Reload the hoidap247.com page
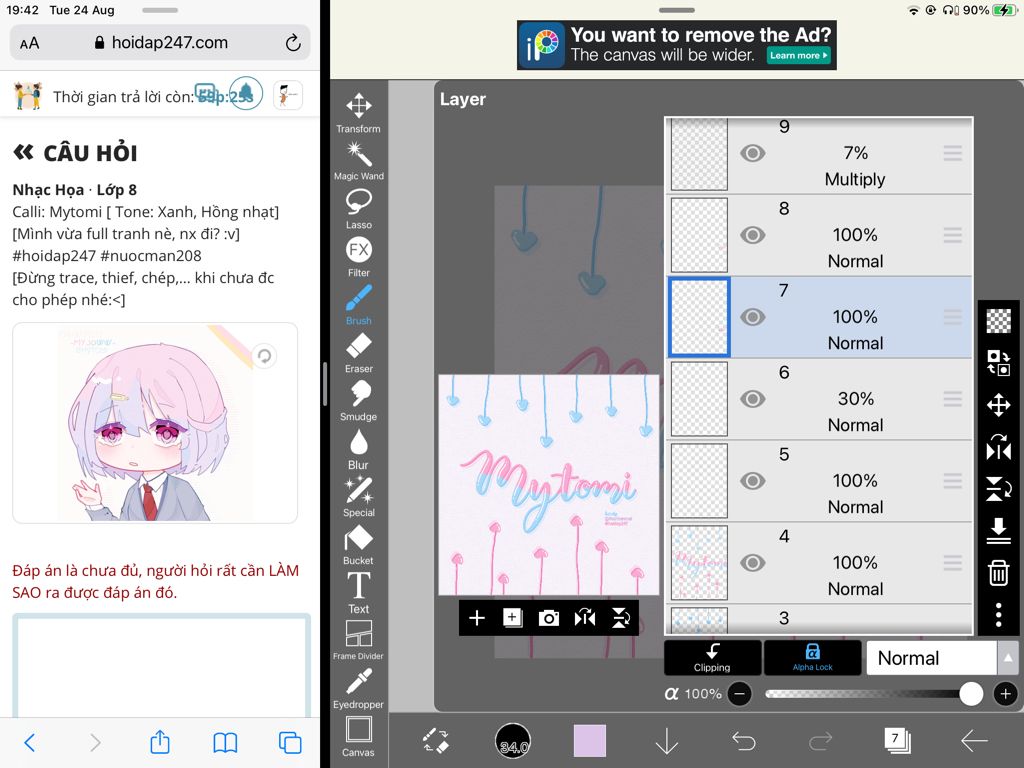1024x768 pixels. [x=293, y=43]
